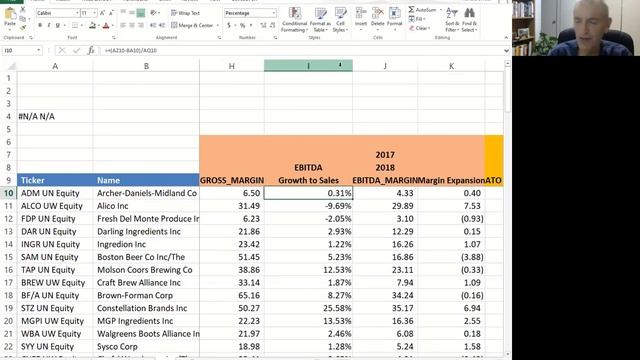Viewport: 640px width, 360px height.
Task: Open the Font Color dropdown arrow
Action: click(112, 26)
